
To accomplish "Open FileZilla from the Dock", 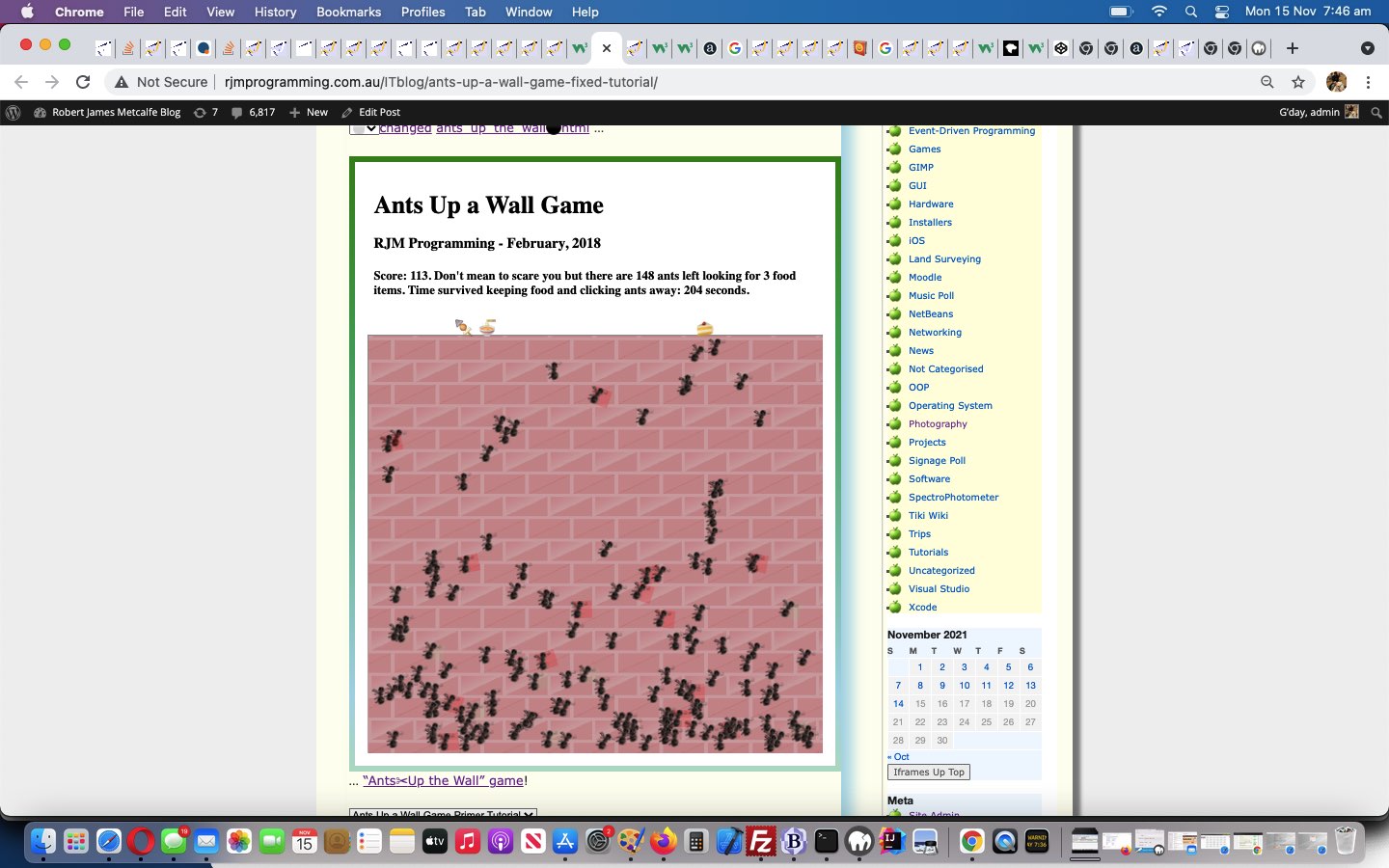I will [x=761, y=841].
